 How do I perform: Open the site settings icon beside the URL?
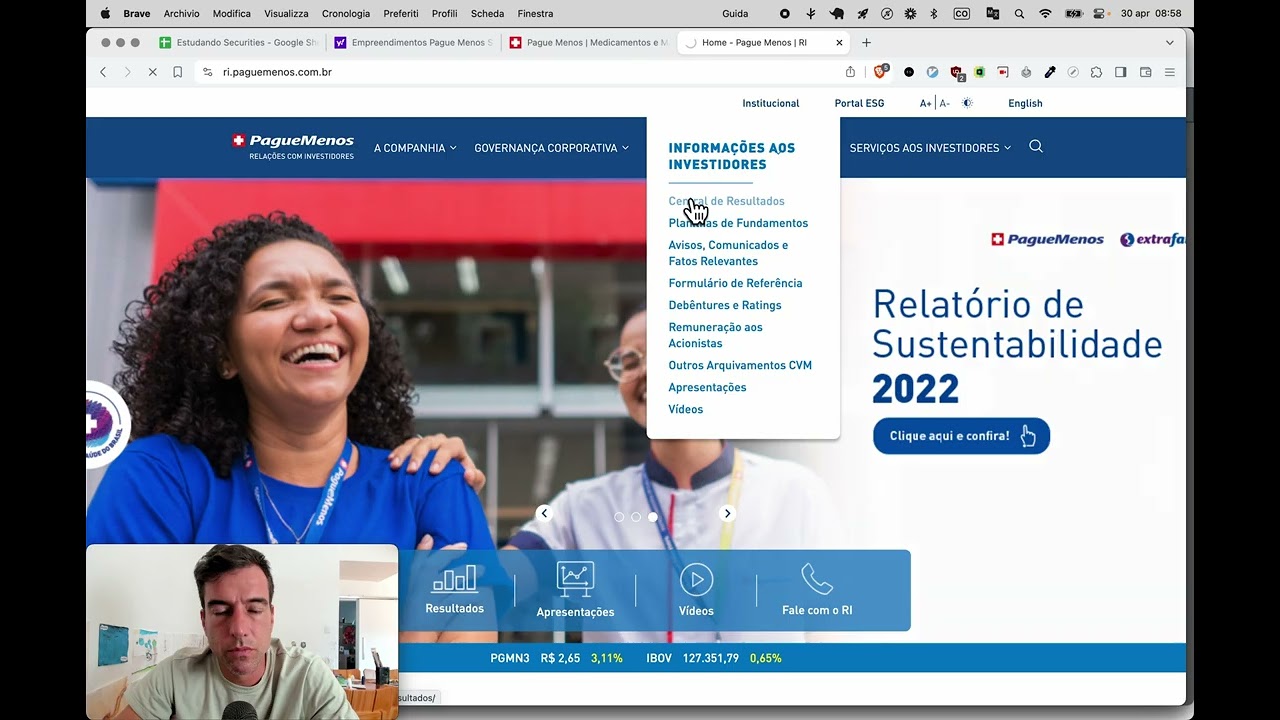207,72
